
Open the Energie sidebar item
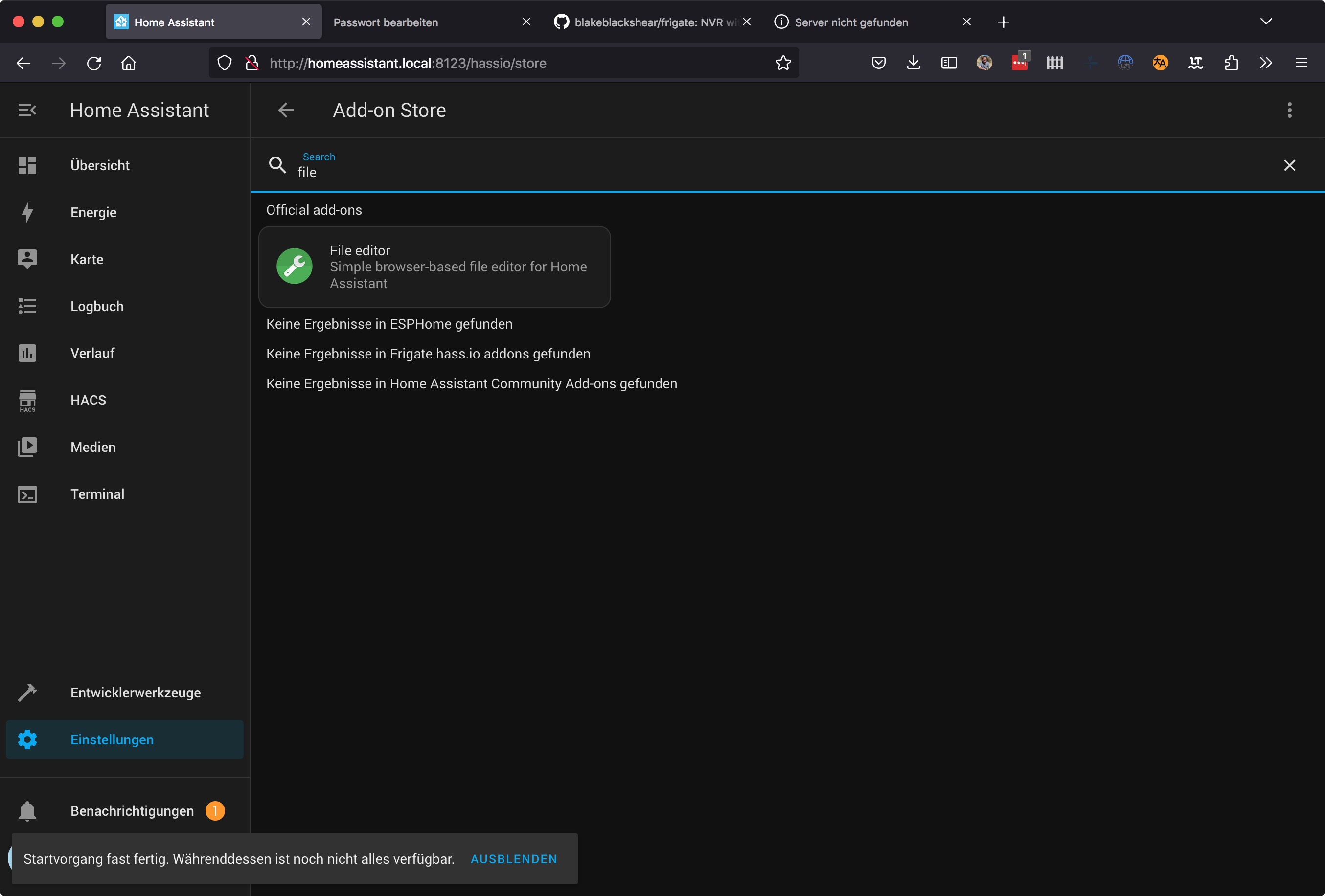(93, 212)
